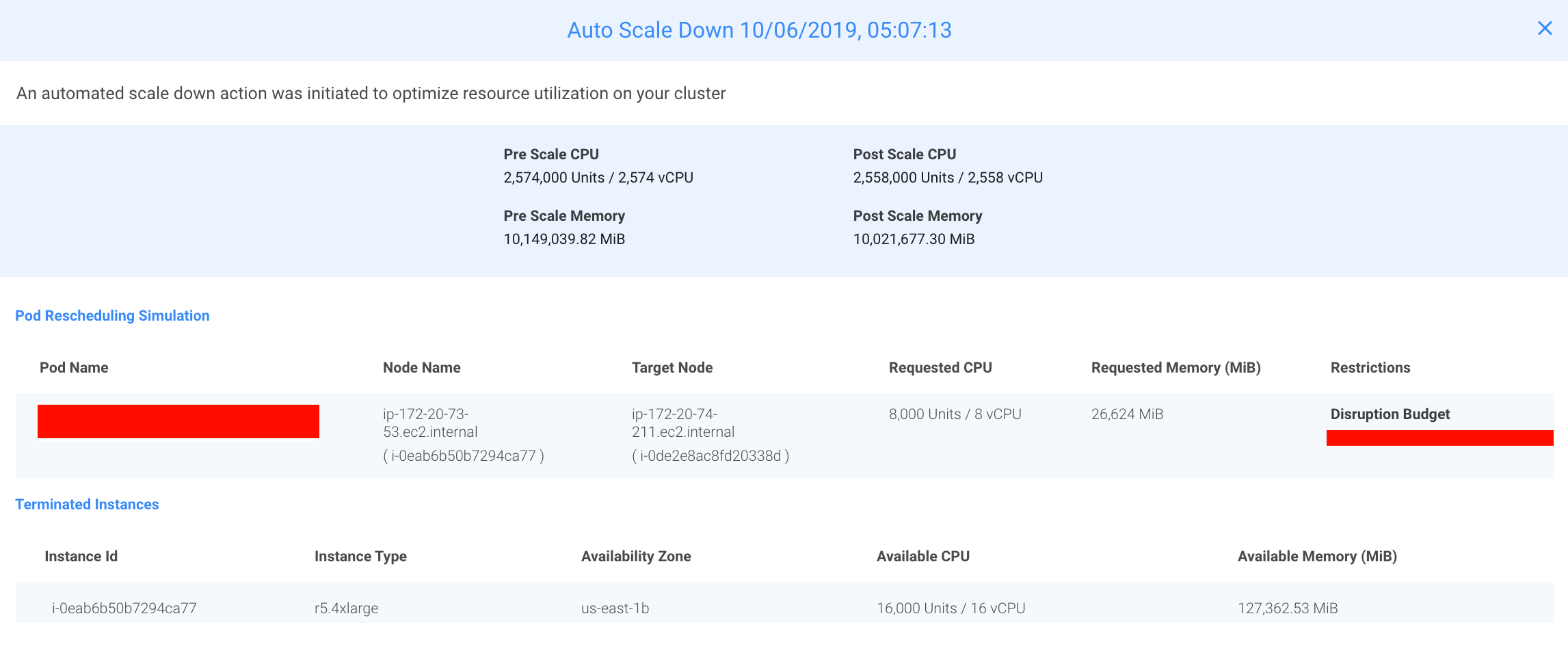Click the Target Node column header
Image resolution: width=1568 pixels, height=670 pixels.
click(x=672, y=367)
